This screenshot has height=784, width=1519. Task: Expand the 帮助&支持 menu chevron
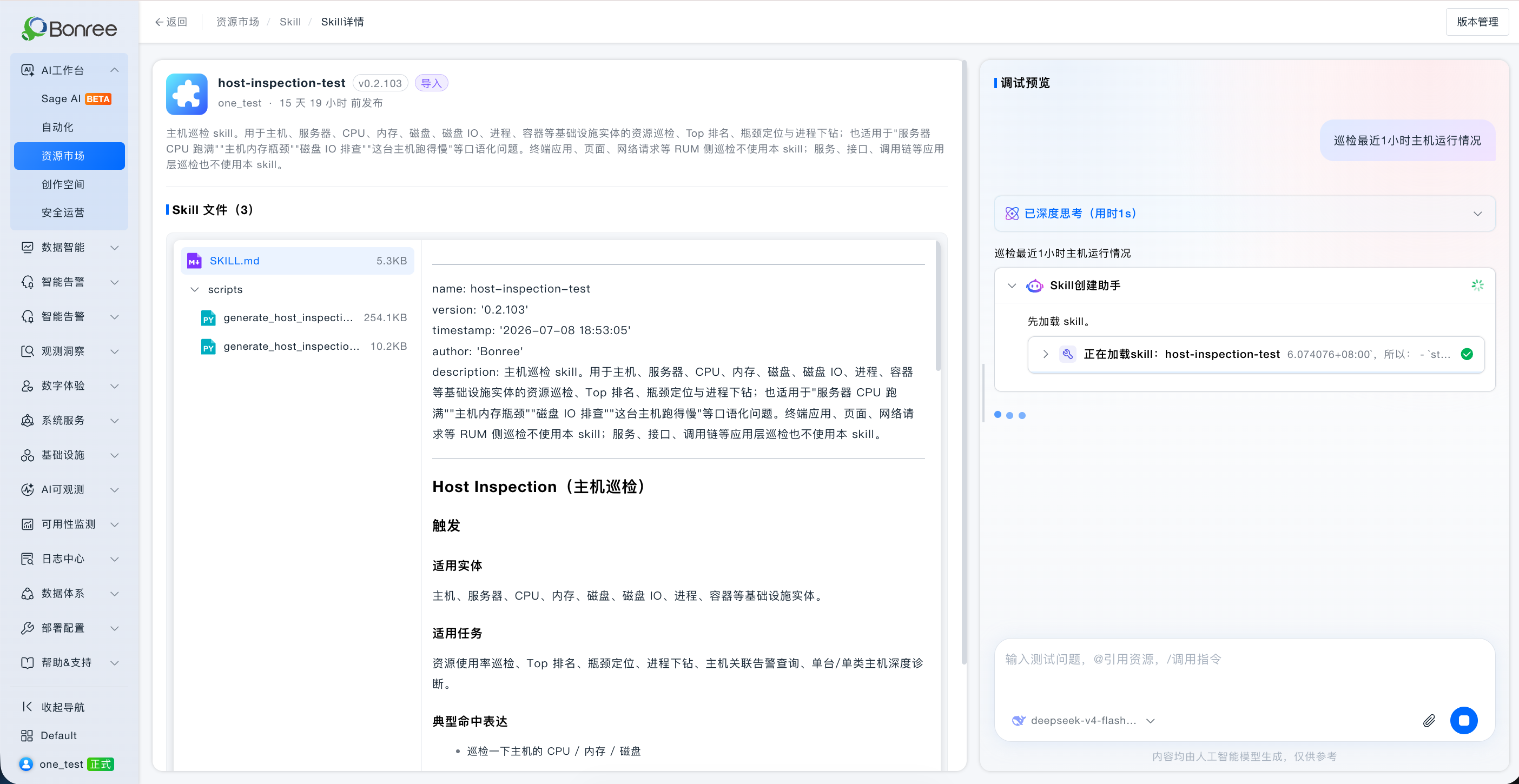[115, 662]
